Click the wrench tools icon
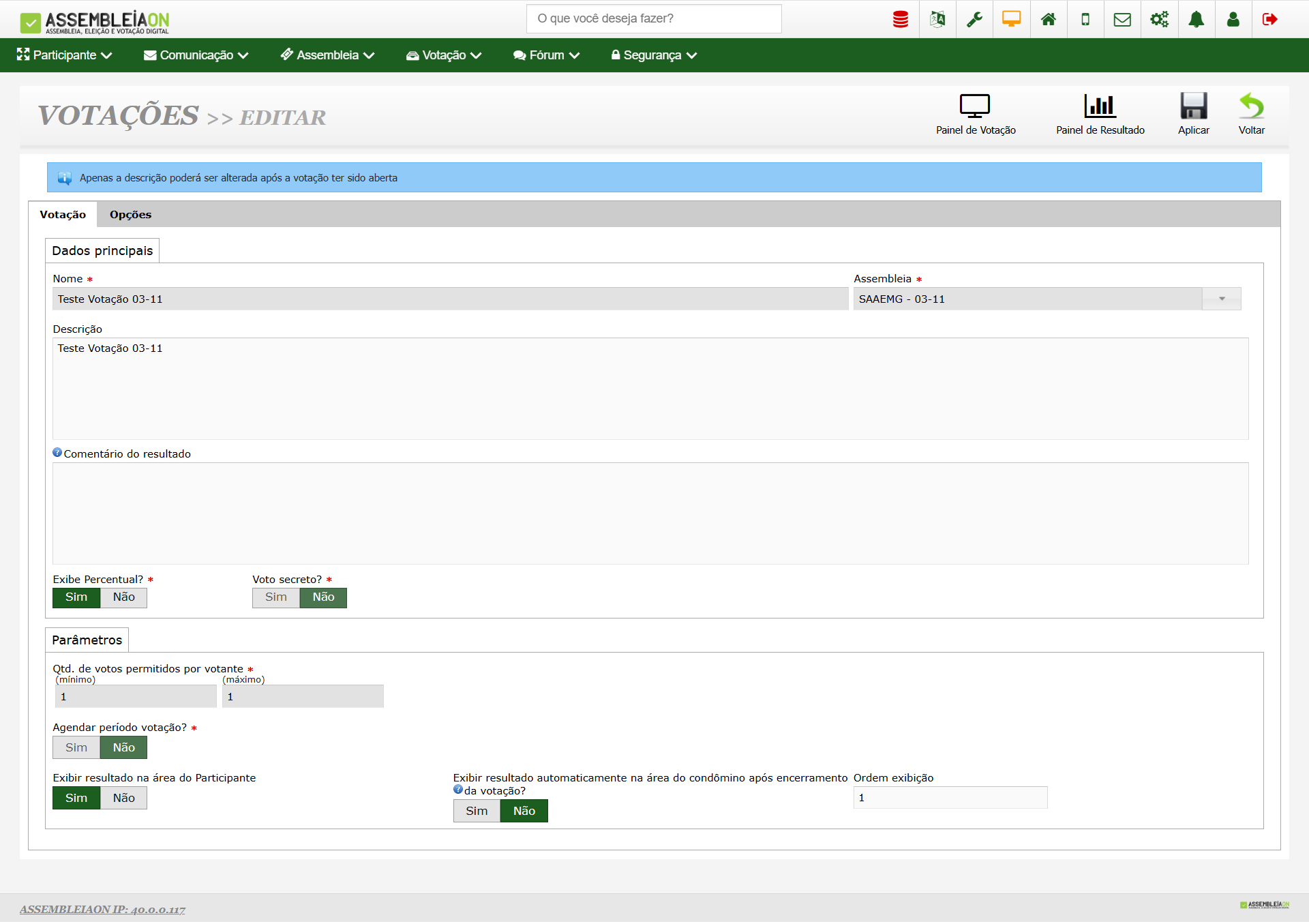1309x924 pixels. point(974,19)
